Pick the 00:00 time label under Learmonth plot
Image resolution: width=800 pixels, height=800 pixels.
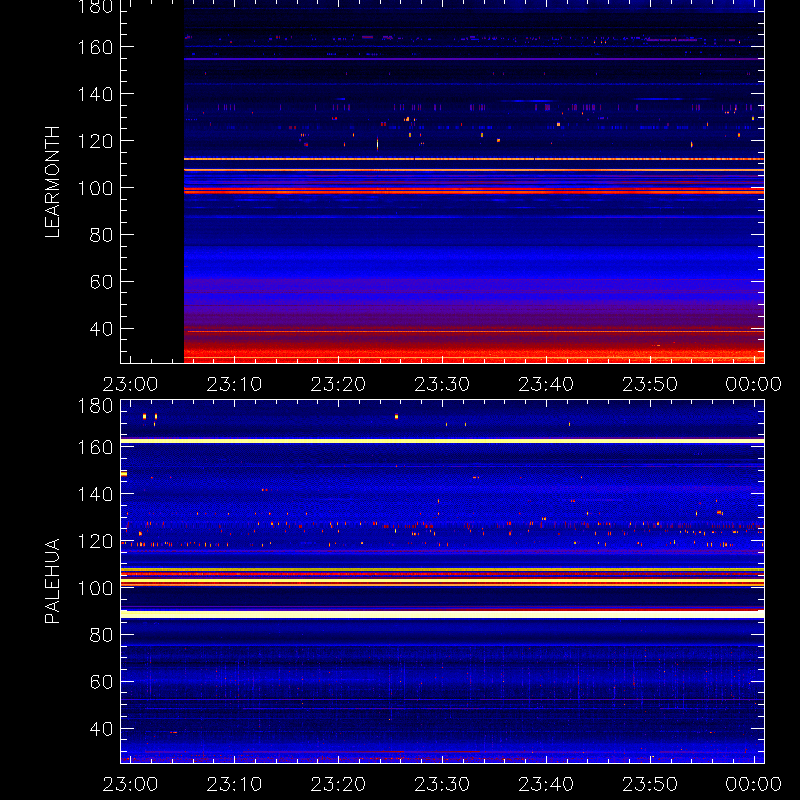[x=754, y=384]
